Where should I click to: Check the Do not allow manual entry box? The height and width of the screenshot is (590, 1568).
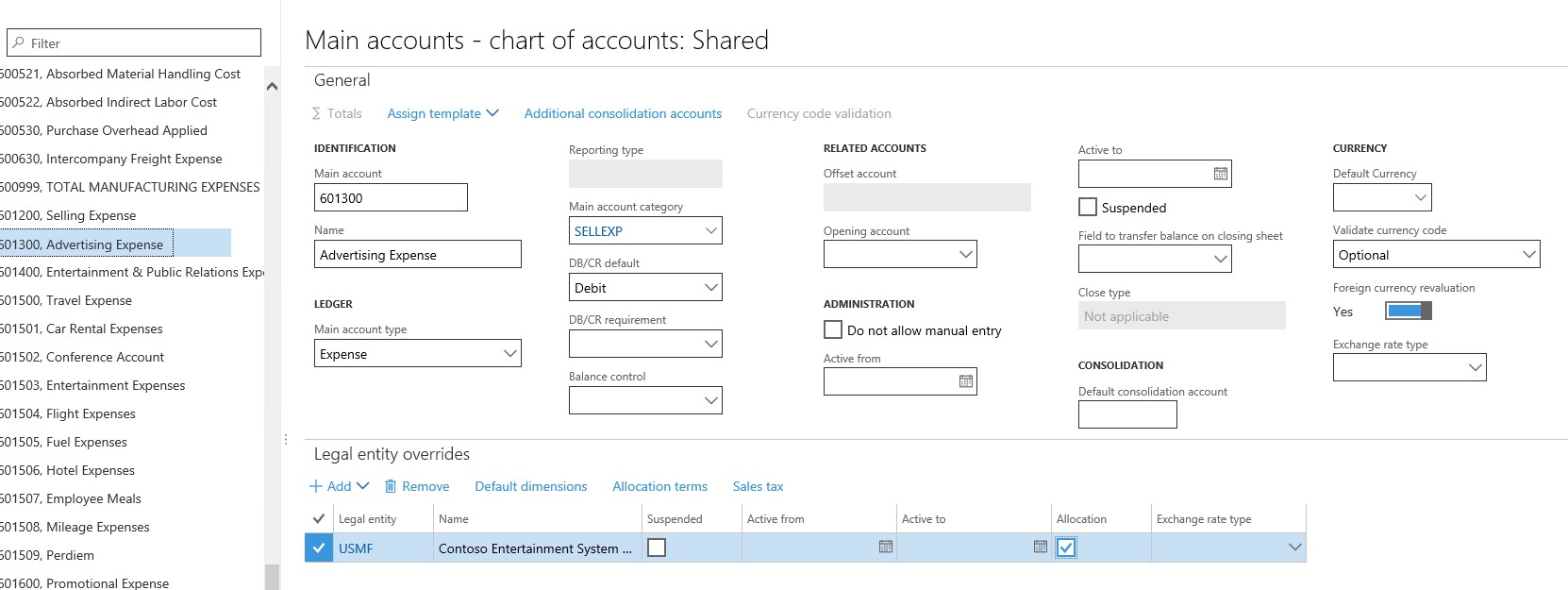pos(833,329)
